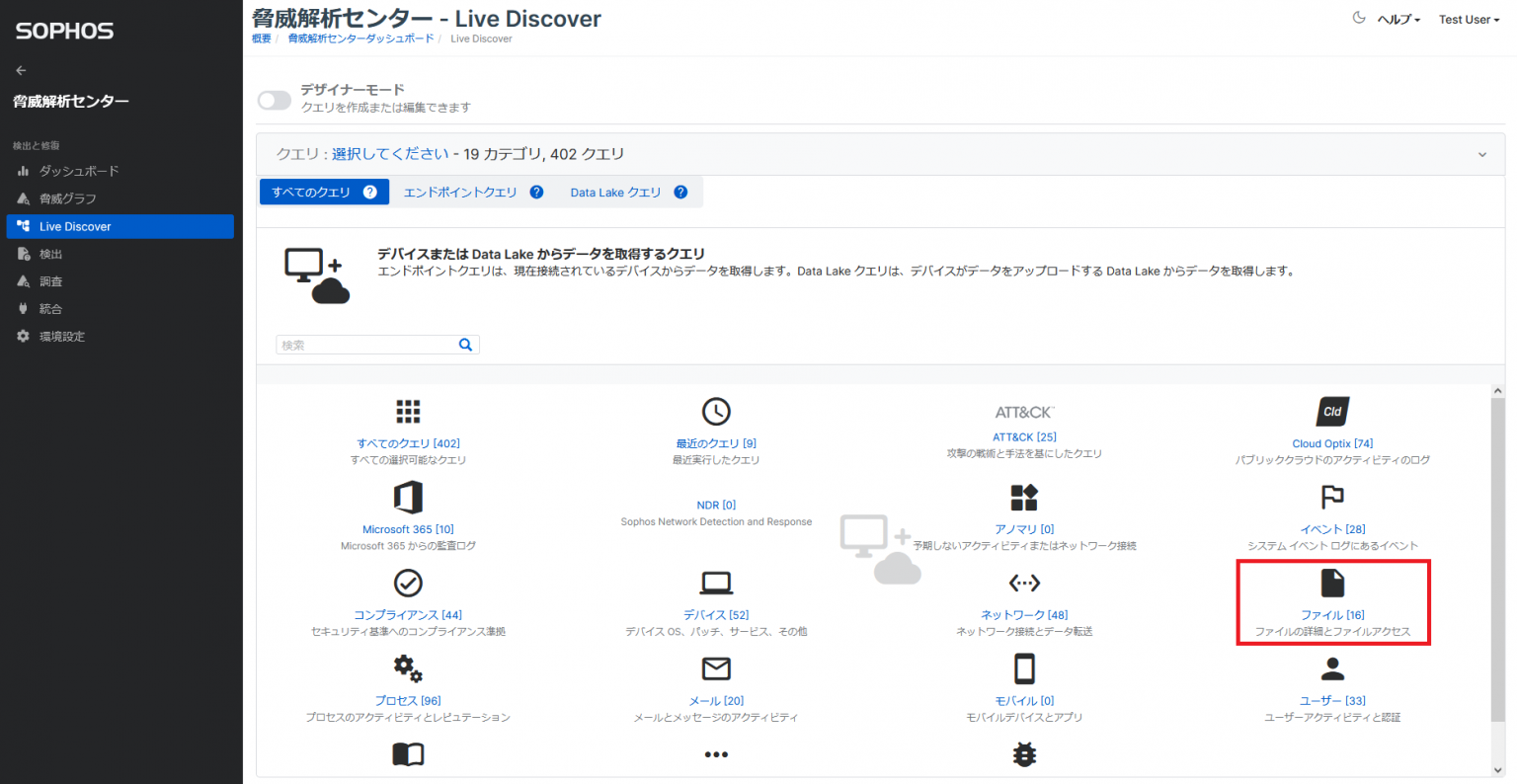The height and width of the screenshot is (784, 1517).
Task: Toggle dark mode moon icon
Action: (1359, 18)
